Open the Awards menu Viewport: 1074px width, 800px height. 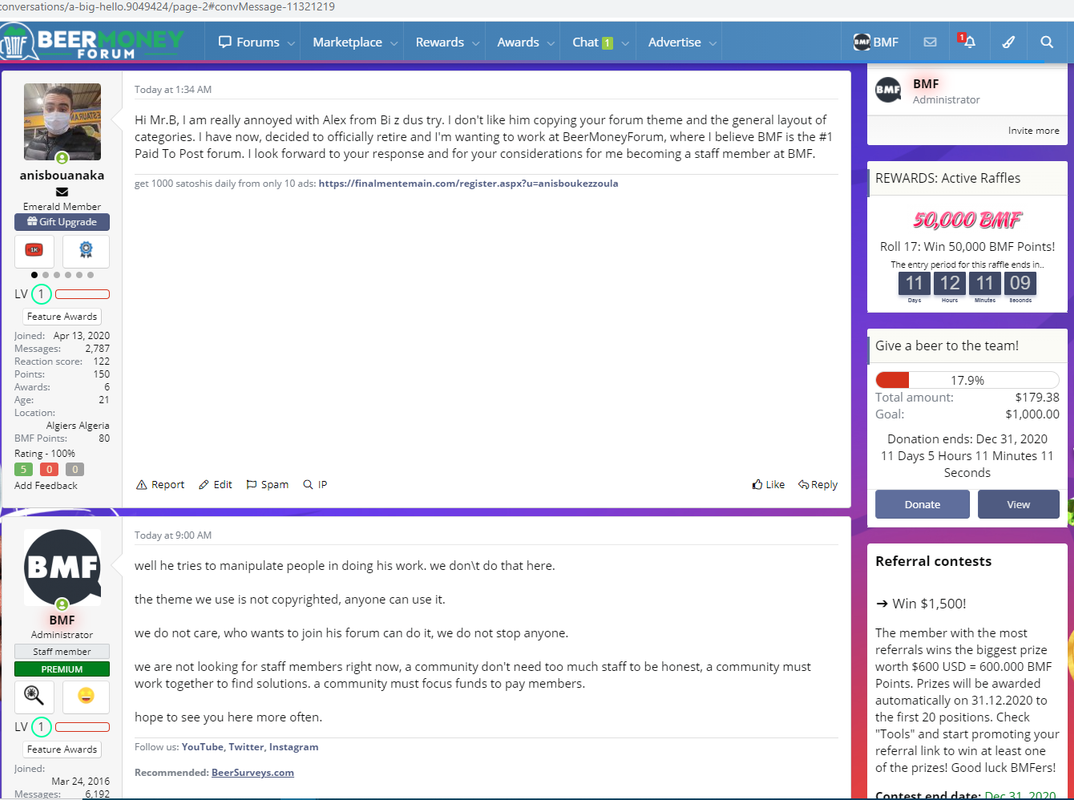(518, 42)
